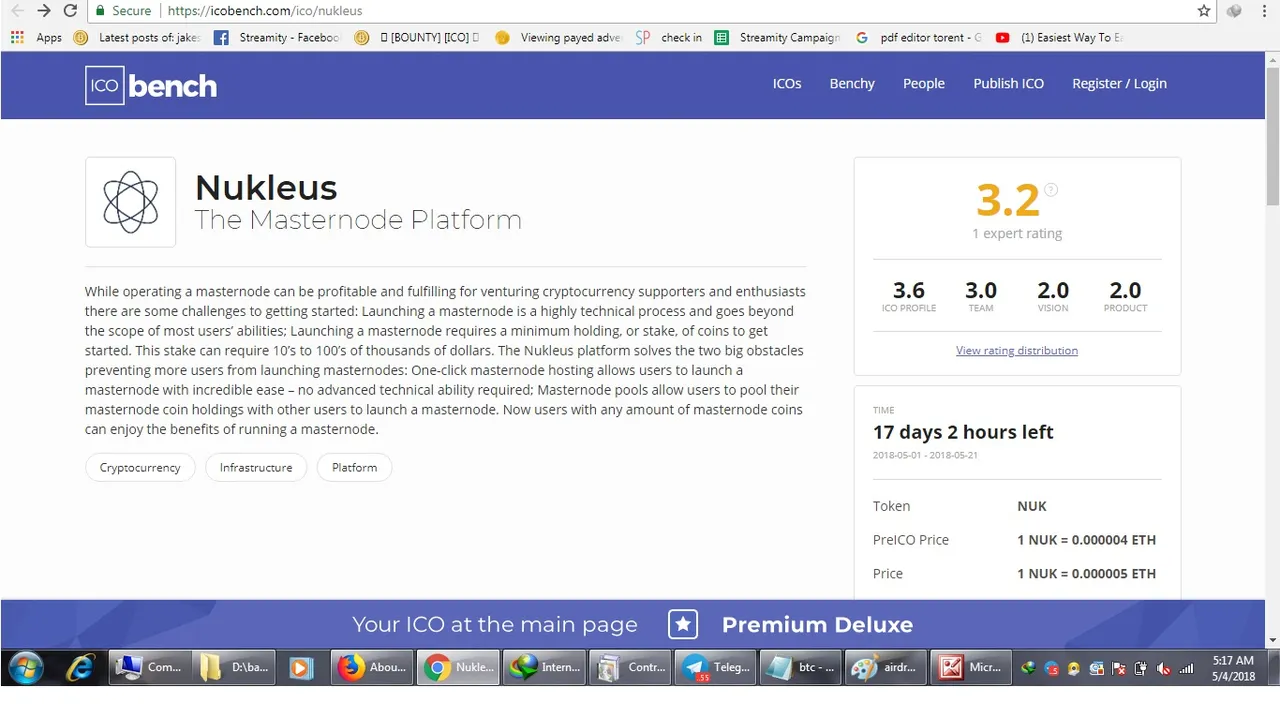Image resolution: width=1280 pixels, height=720 pixels.
Task: Open the Streamity - Facebook bookmark
Action: click(277, 37)
